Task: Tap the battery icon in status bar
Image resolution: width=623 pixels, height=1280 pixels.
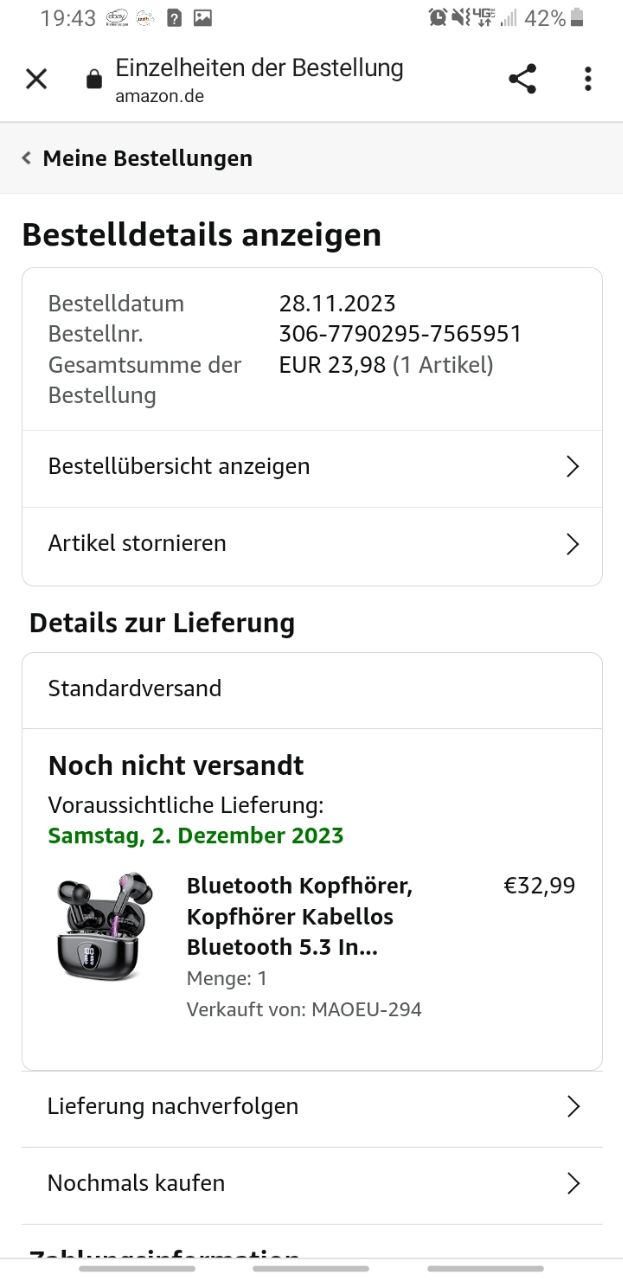Action: tap(577, 17)
